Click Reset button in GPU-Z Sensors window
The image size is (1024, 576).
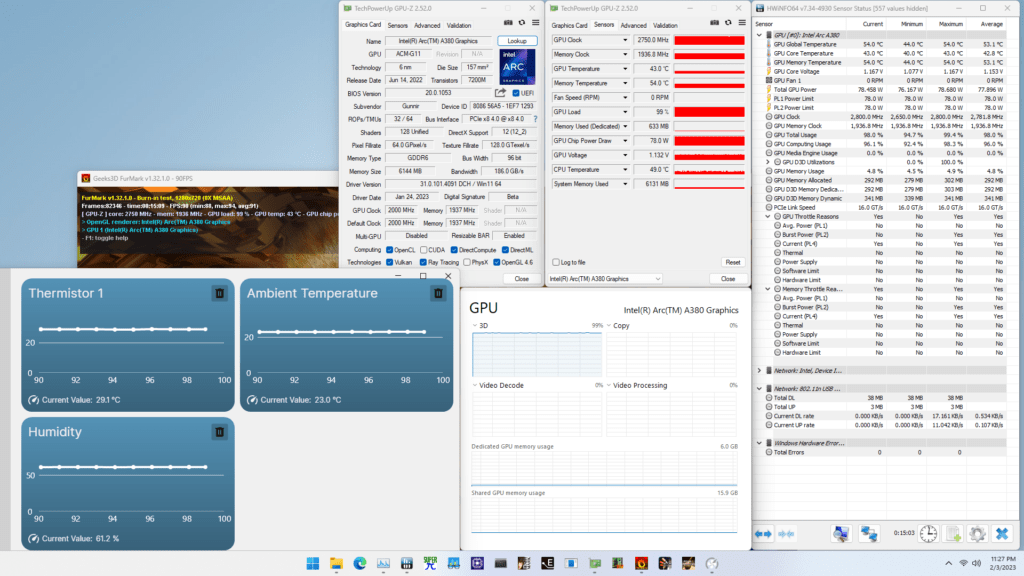click(733, 263)
